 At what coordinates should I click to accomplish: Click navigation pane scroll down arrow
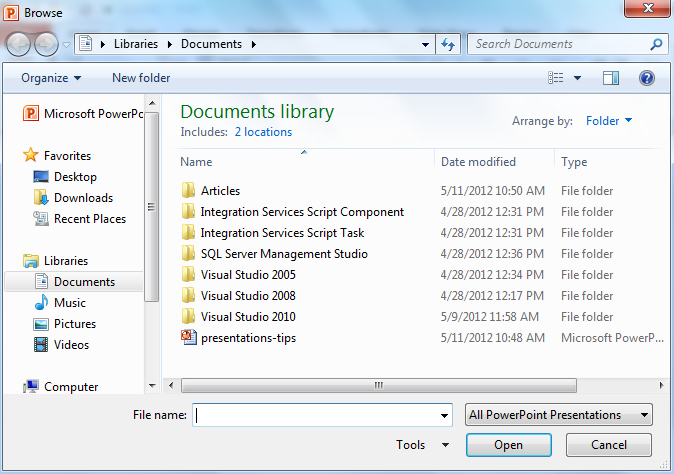coord(152,386)
